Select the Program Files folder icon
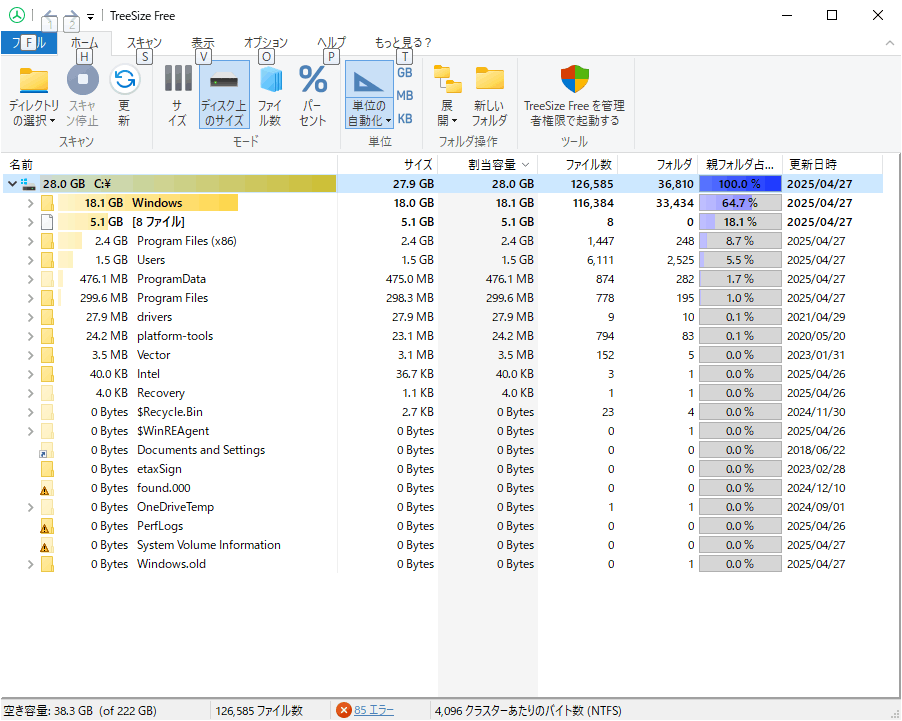Image resolution: width=902 pixels, height=721 pixels. click(x=47, y=298)
